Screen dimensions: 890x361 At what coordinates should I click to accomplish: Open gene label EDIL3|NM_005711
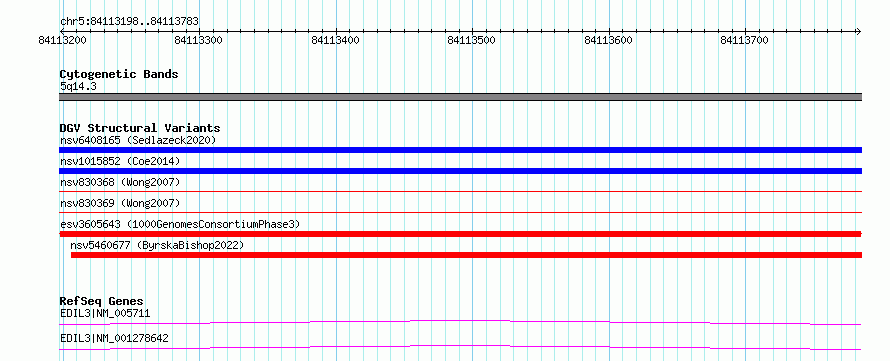pos(105,313)
